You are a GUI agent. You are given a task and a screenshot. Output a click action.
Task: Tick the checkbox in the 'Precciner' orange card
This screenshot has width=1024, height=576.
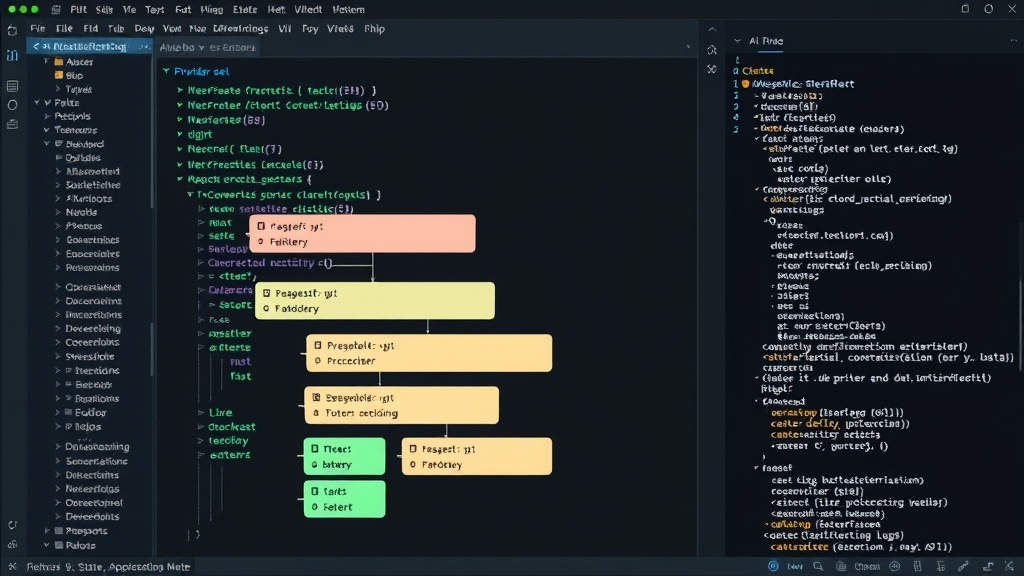click(x=318, y=345)
